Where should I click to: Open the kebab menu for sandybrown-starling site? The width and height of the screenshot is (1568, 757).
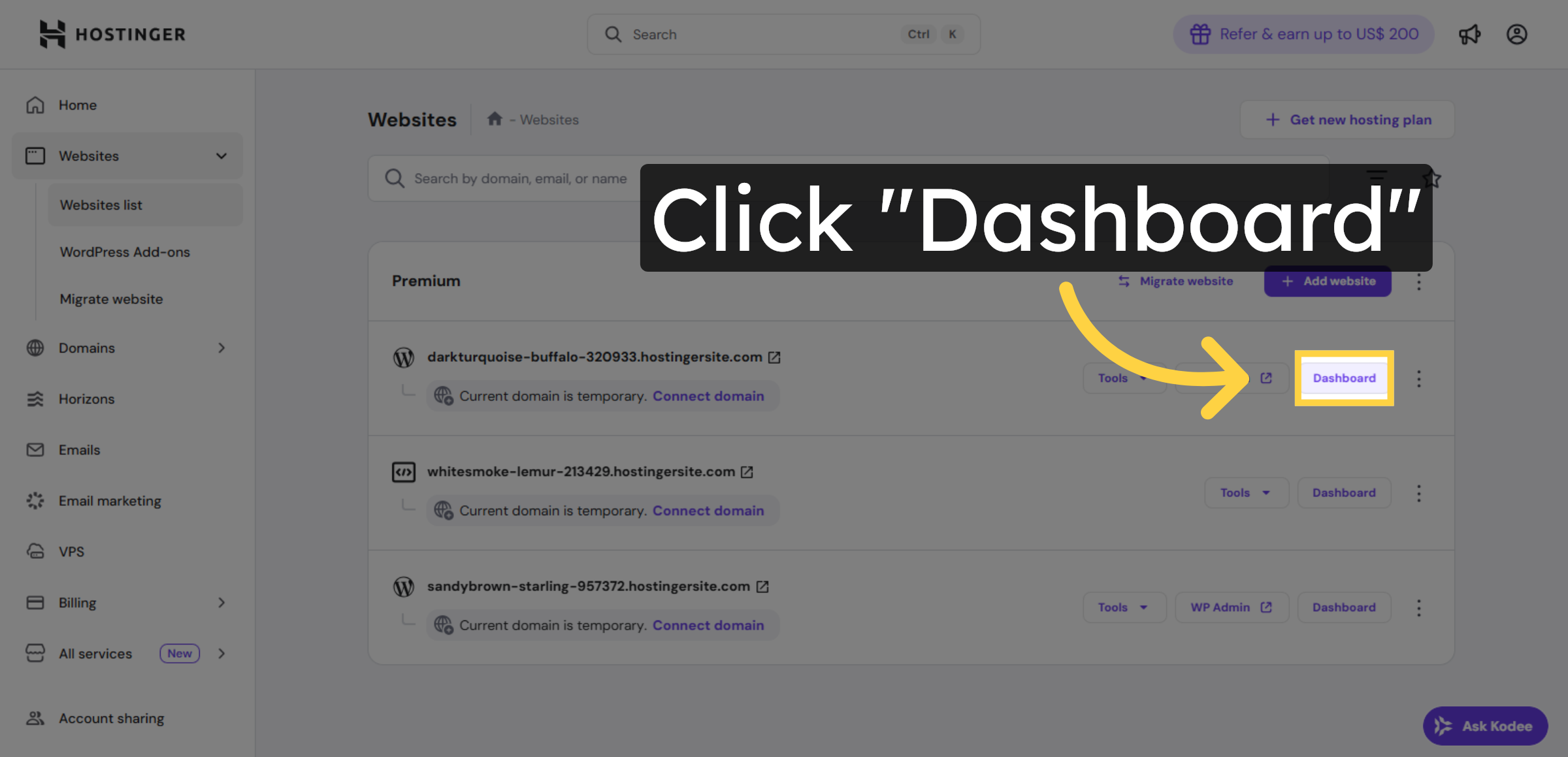coord(1419,607)
